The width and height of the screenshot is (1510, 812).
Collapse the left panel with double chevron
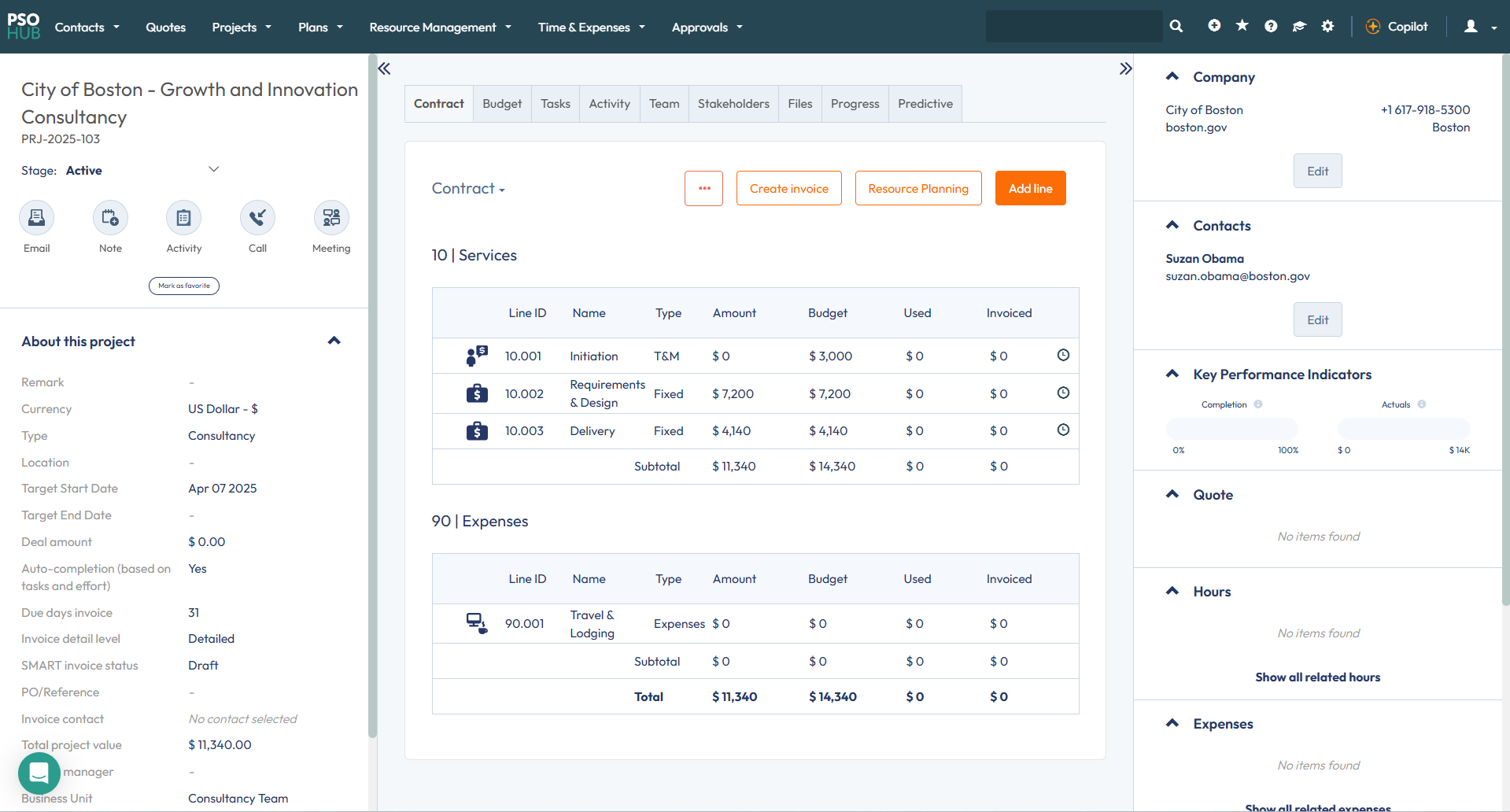384,68
